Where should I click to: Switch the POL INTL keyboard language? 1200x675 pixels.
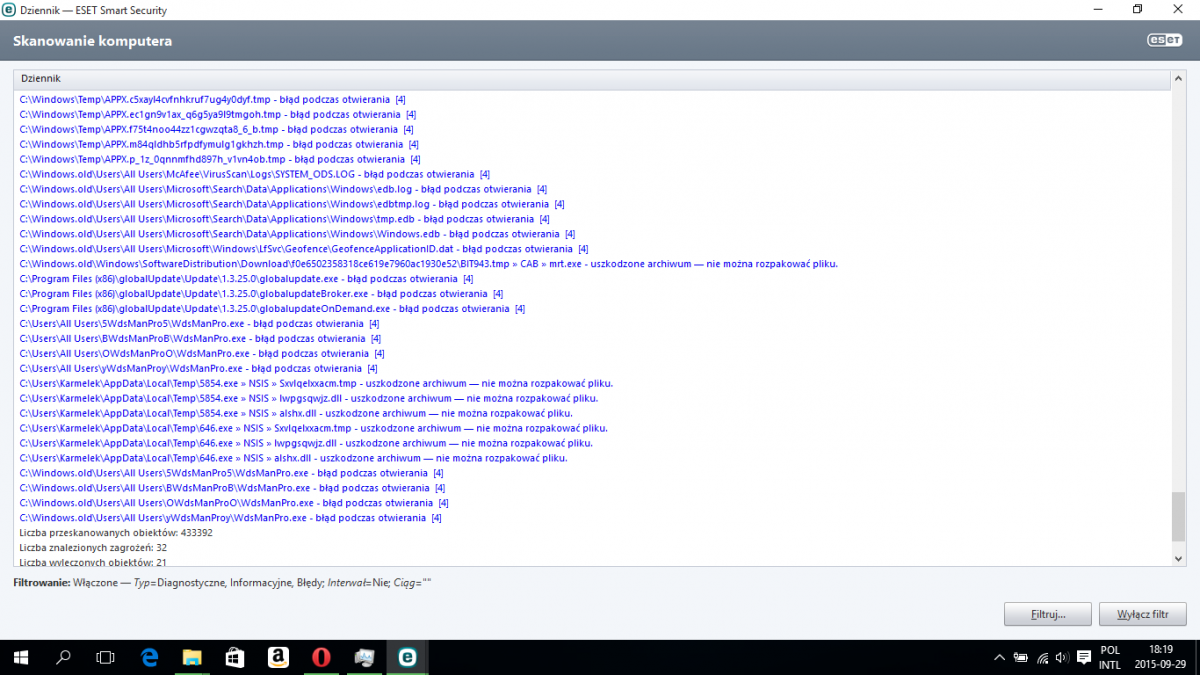pos(1110,657)
